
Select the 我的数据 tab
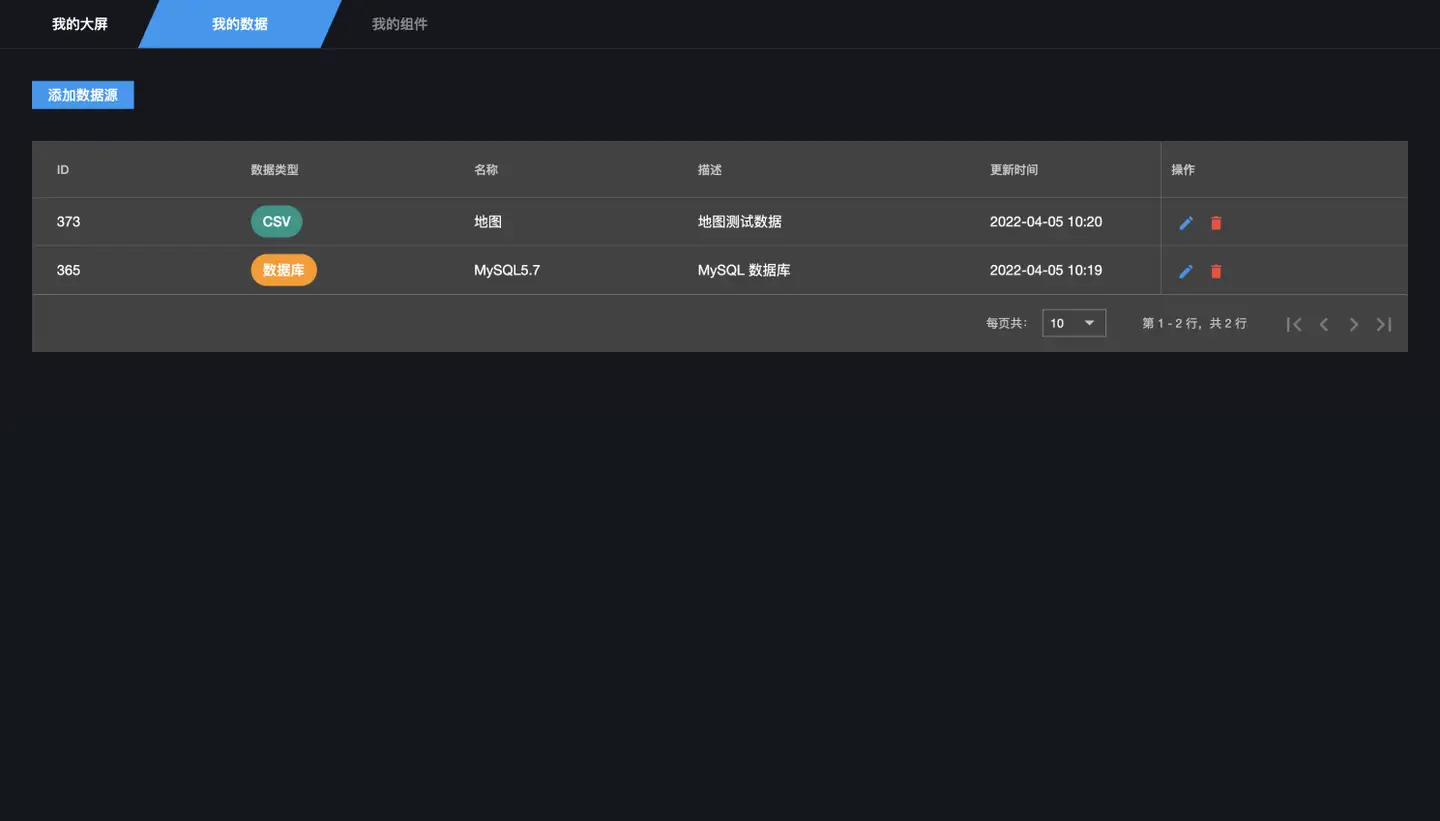point(240,24)
